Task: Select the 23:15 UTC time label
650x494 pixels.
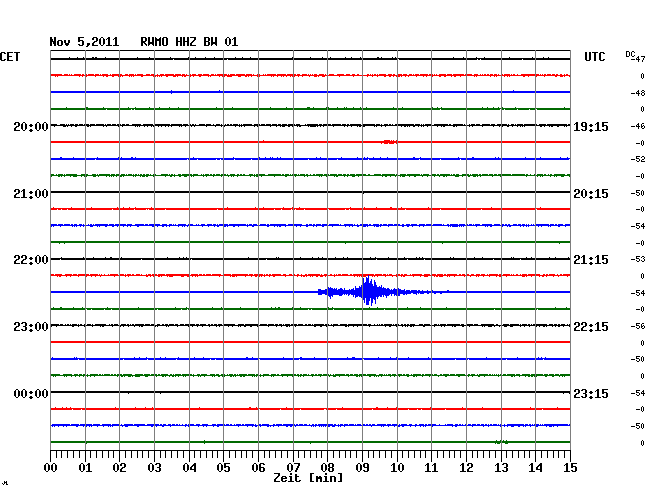Action: coord(591,393)
